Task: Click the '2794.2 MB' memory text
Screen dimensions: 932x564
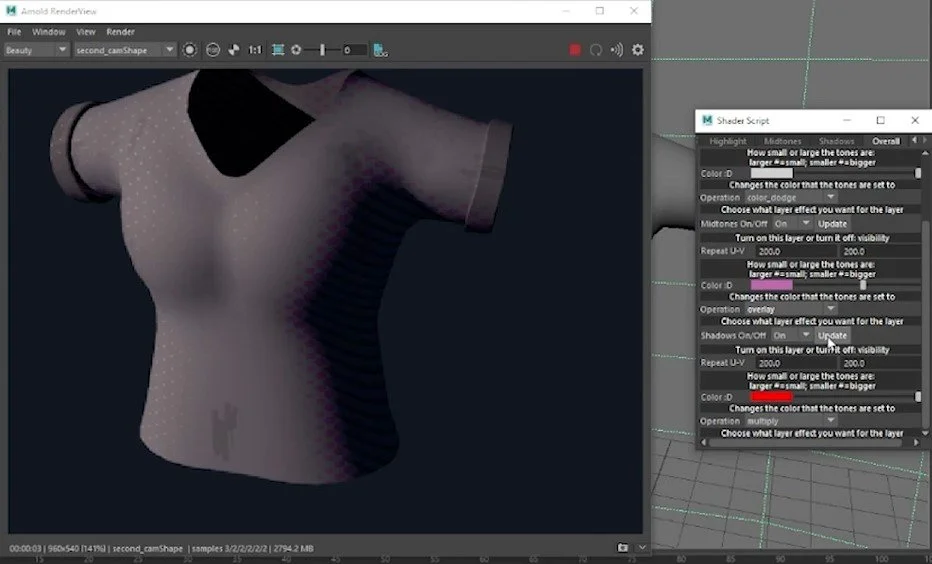Action: click(x=294, y=549)
